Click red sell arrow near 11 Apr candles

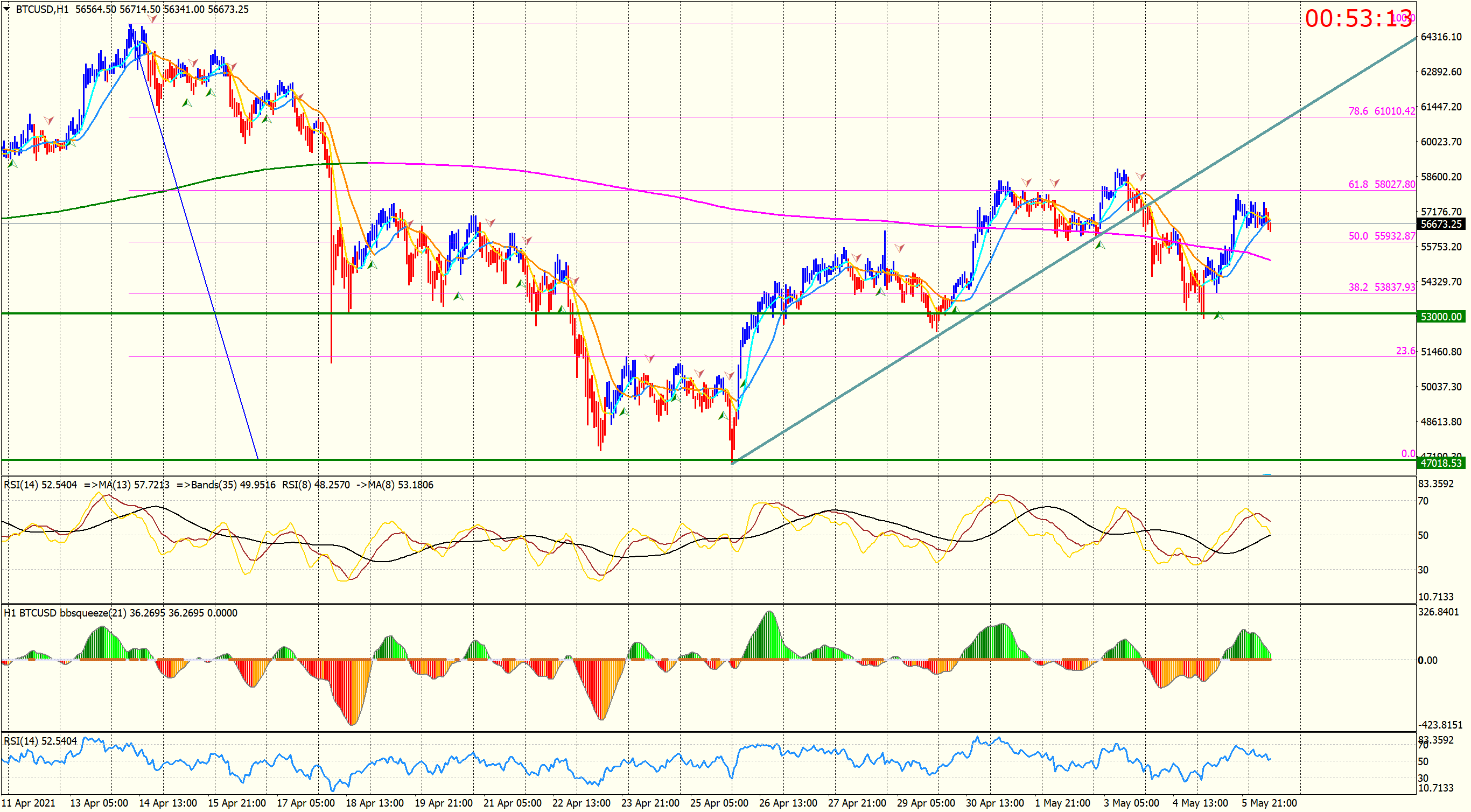(x=49, y=121)
